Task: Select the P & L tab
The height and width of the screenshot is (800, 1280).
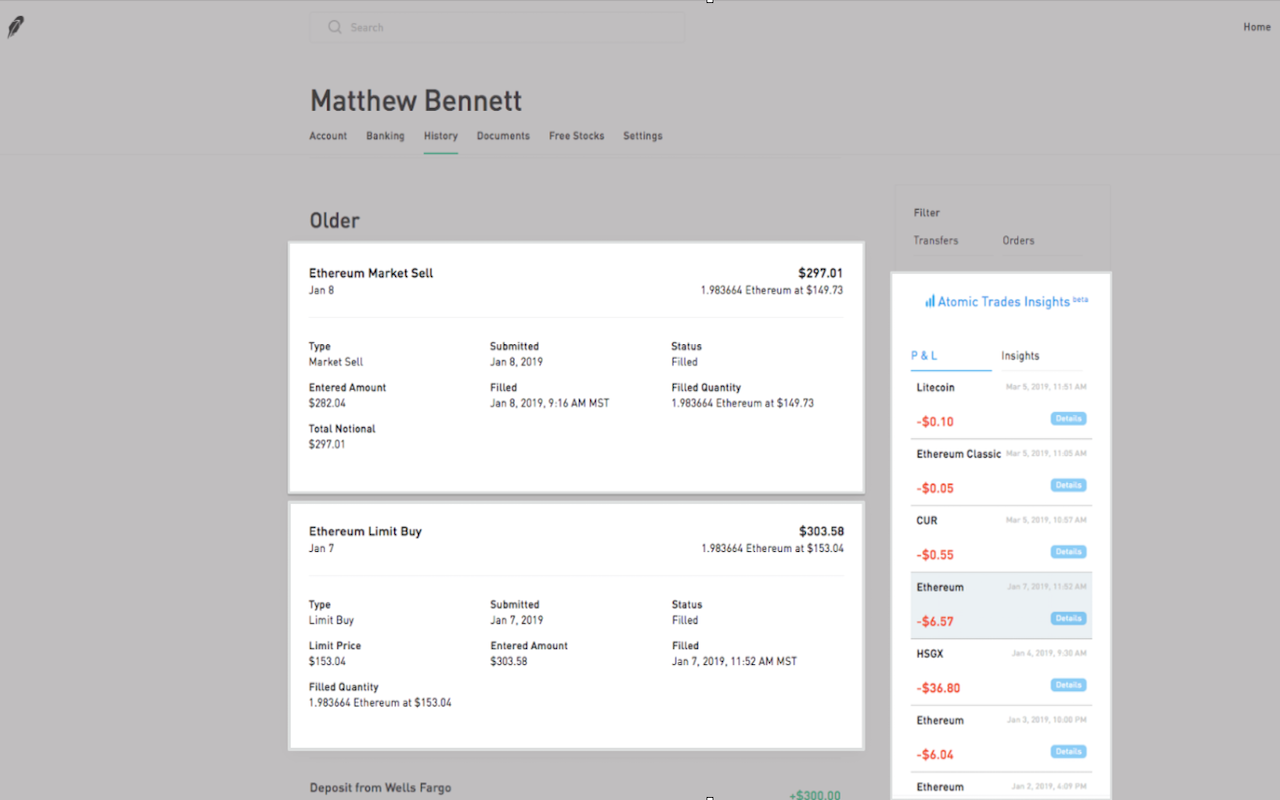Action: click(x=924, y=356)
